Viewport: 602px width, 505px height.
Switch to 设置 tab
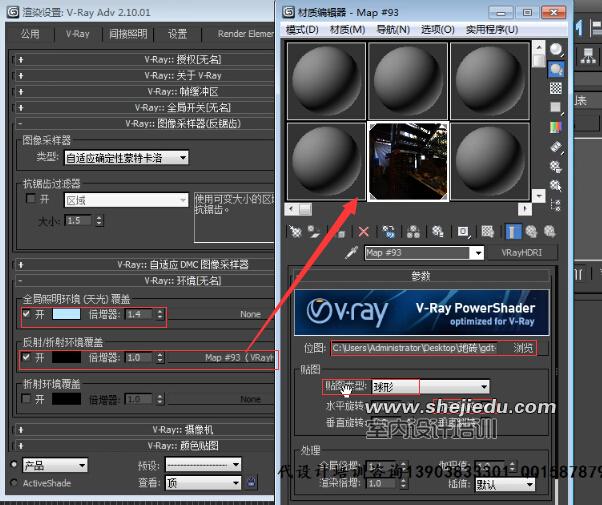click(x=177, y=34)
